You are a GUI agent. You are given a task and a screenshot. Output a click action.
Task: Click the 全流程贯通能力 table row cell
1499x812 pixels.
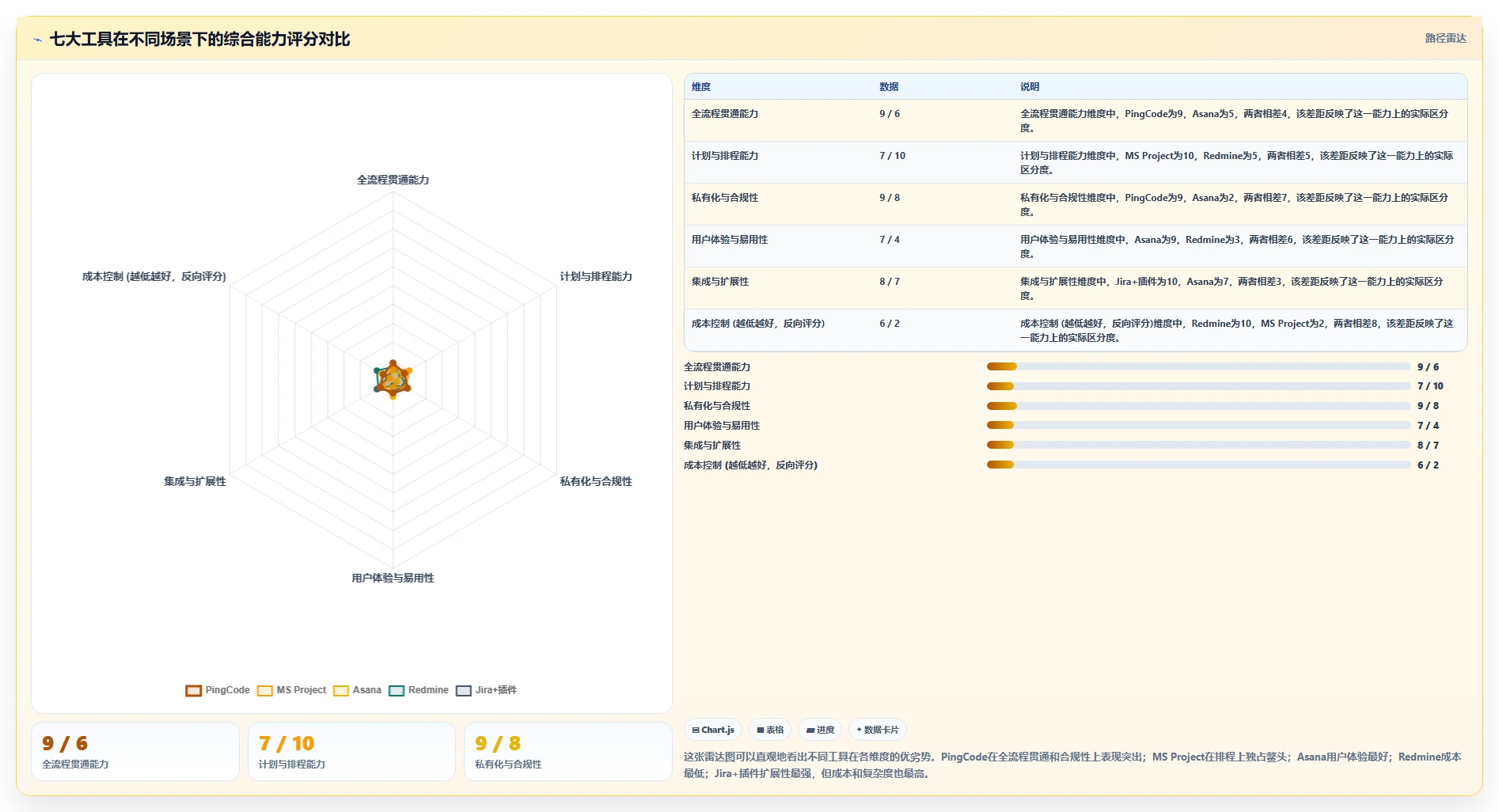(x=725, y=114)
